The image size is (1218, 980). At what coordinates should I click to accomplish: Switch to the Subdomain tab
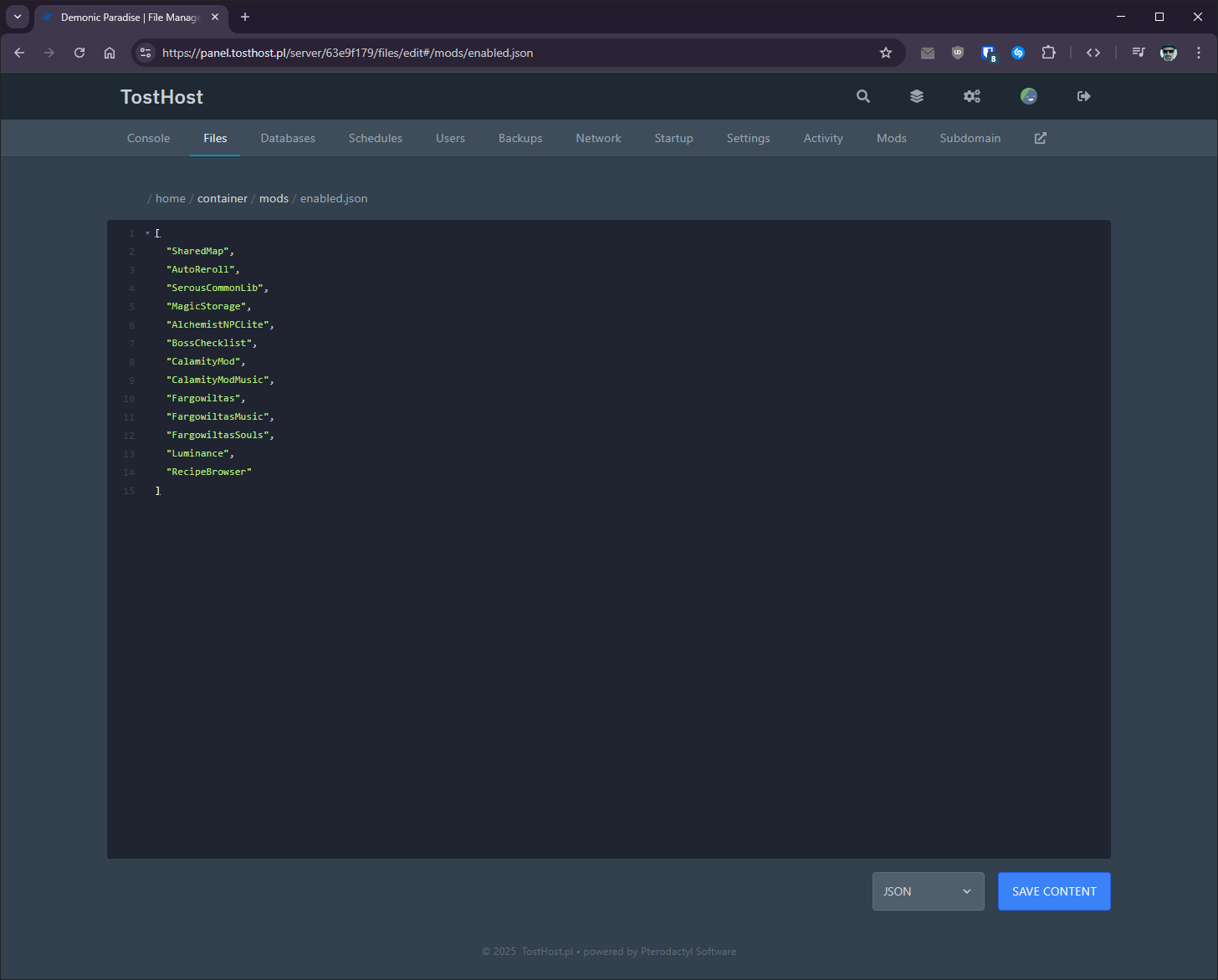coord(970,138)
